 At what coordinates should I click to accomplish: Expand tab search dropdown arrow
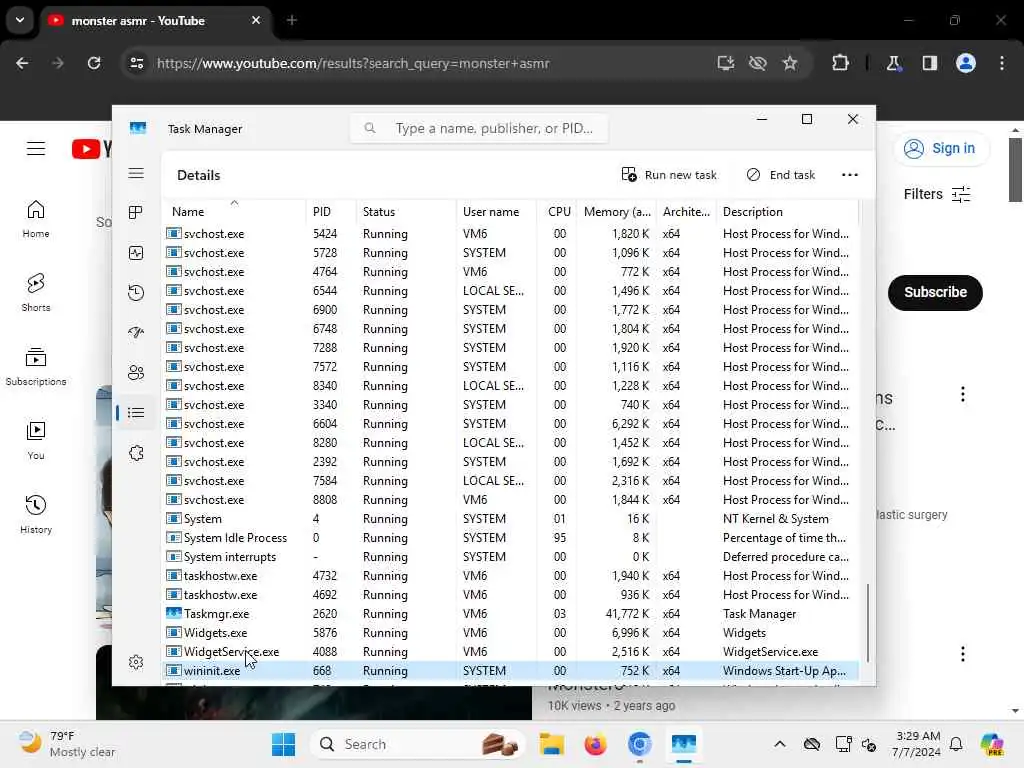coord(20,20)
